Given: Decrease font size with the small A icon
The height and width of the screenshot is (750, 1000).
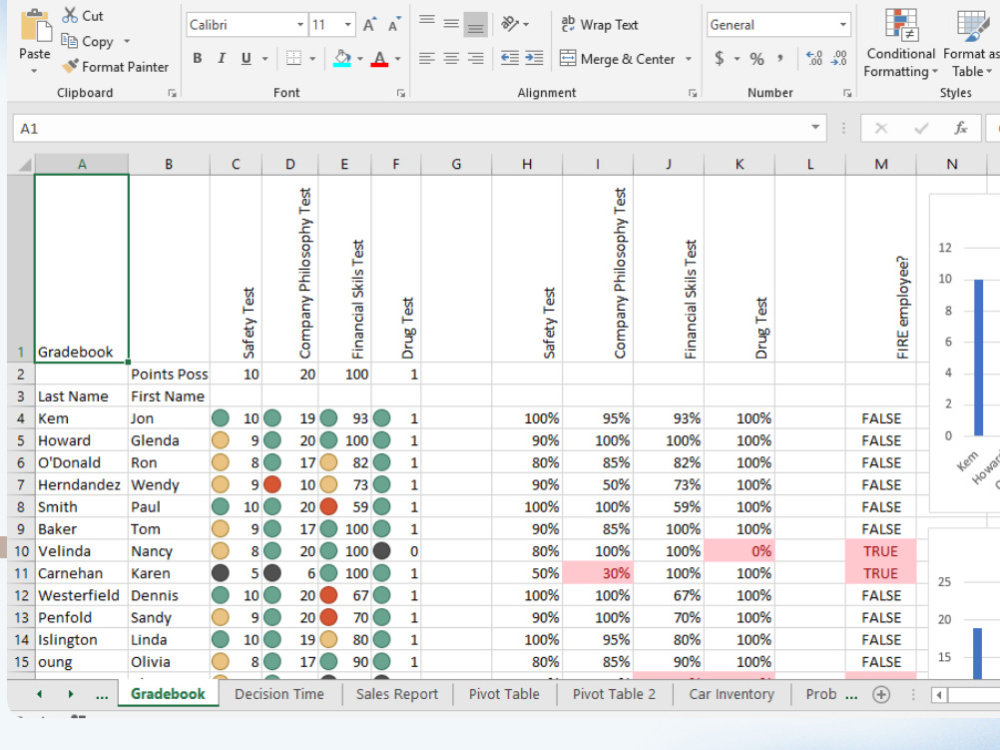Looking at the screenshot, I should coord(394,24).
